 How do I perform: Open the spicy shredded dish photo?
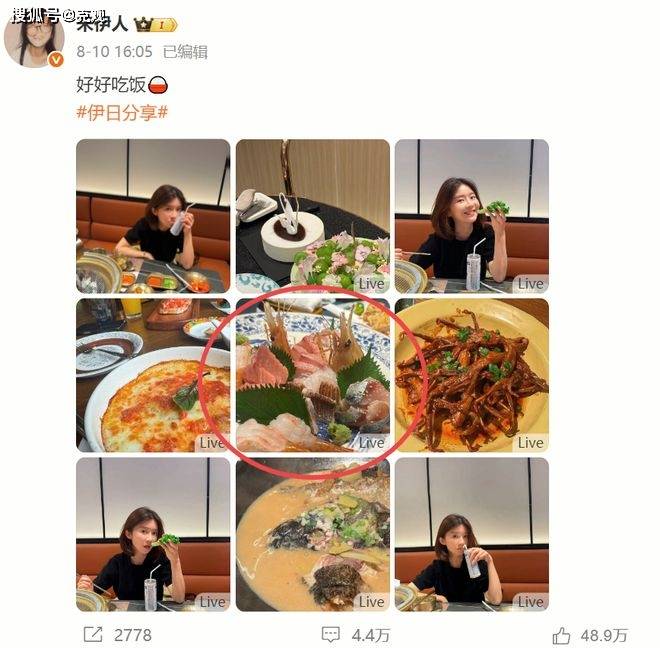tap(472, 375)
